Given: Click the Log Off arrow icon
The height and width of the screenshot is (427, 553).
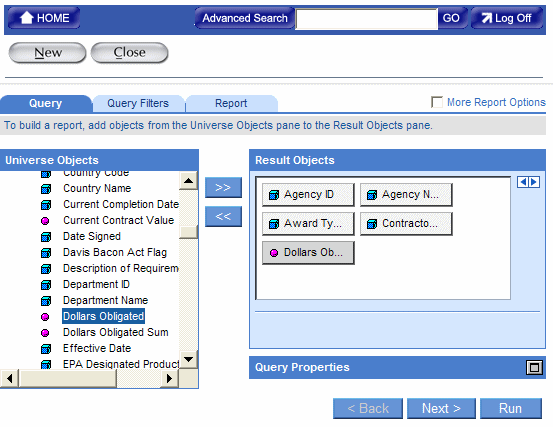Looking at the screenshot, I should pyautogui.click(x=487, y=18).
